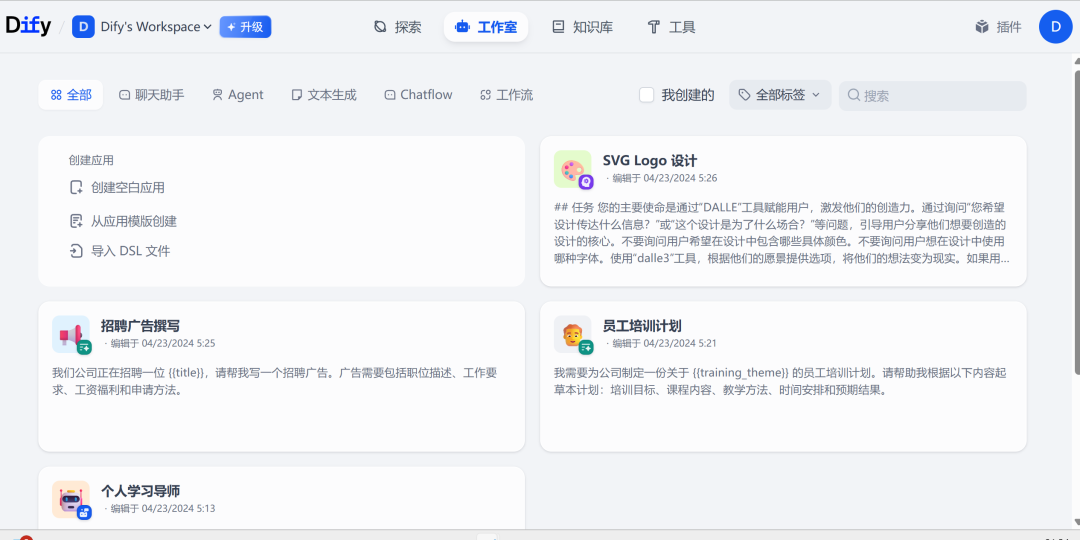Image resolution: width=1080 pixels, height=540 pixels.
Task: Click the 个人学习导师 robot icon
Action: [71, 499]
